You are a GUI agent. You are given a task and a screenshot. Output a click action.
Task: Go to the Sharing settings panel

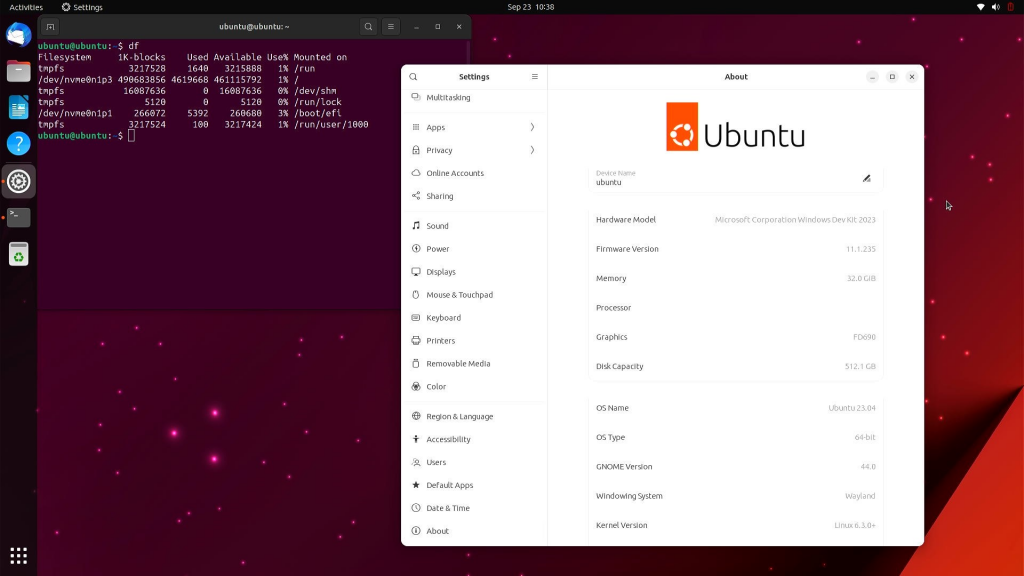474,196
